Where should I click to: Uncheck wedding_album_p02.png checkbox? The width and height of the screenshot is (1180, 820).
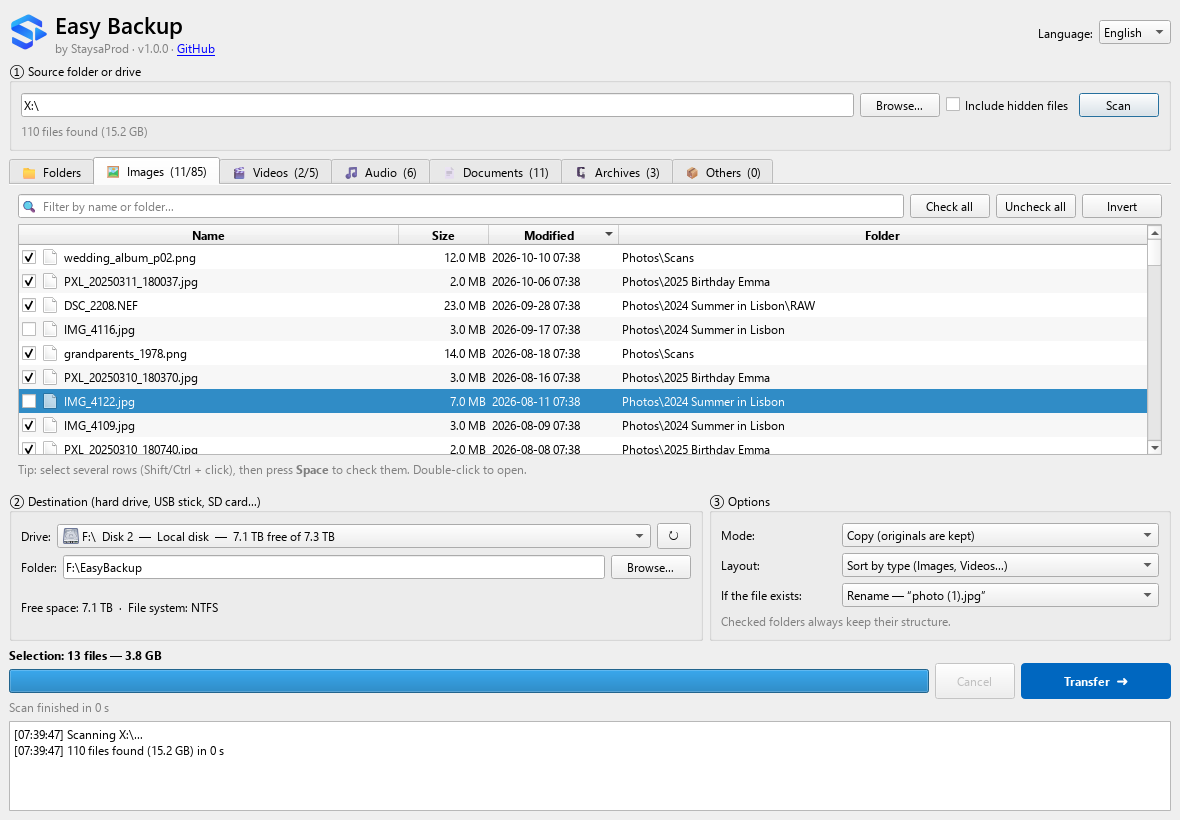pos(29,257)
